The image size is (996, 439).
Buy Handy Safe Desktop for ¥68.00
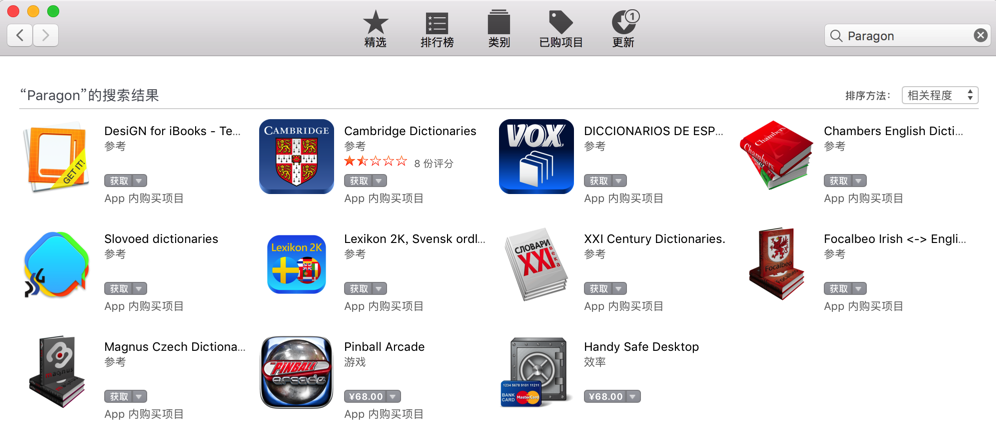[605, 396]
